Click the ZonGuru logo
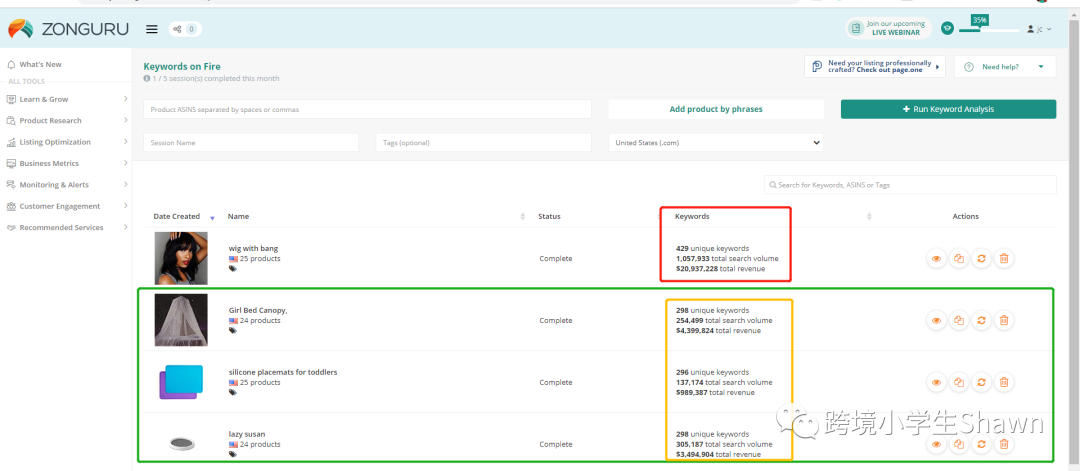 click(x=69, y=29)
